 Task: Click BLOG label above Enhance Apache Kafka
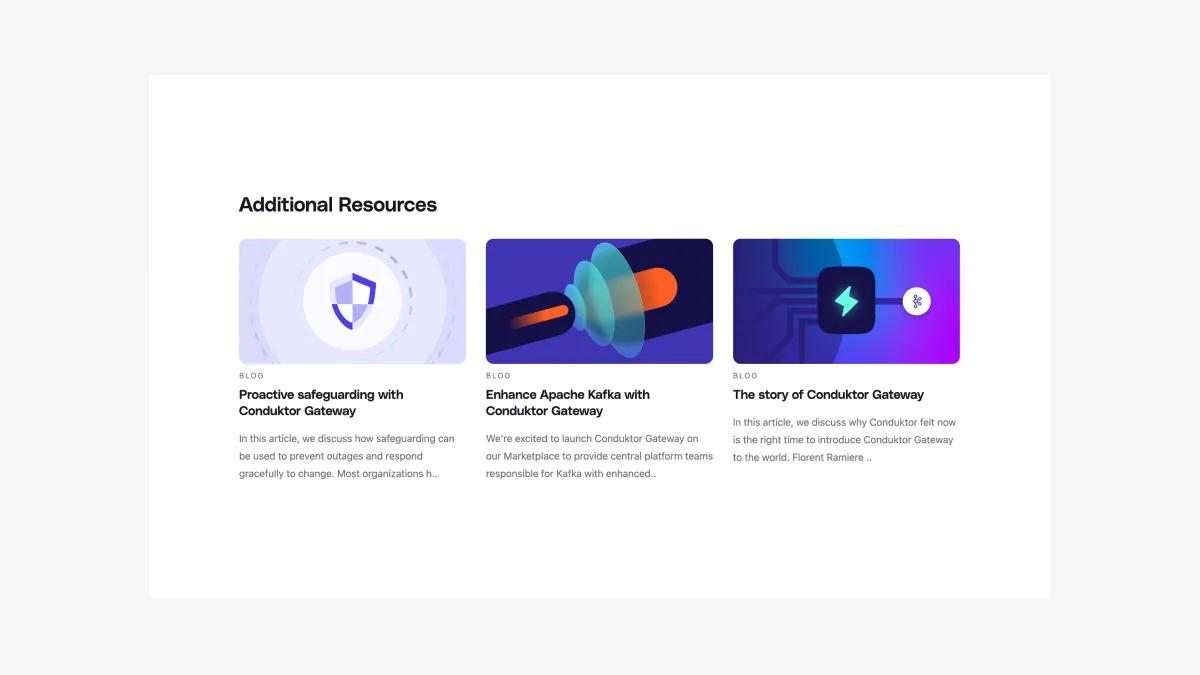(499, 376)
